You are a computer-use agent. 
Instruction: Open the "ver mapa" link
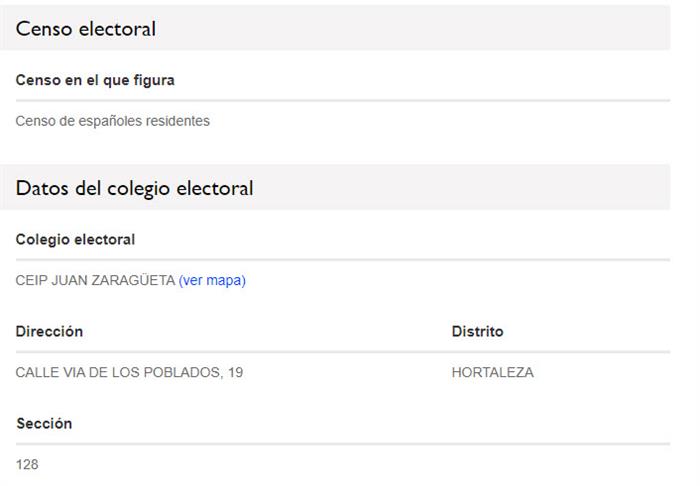212,281
